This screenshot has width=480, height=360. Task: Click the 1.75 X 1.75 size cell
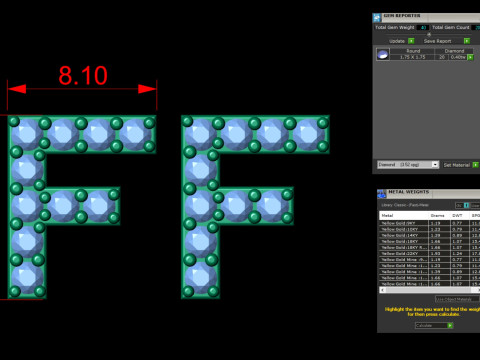[x=412, y=57]
